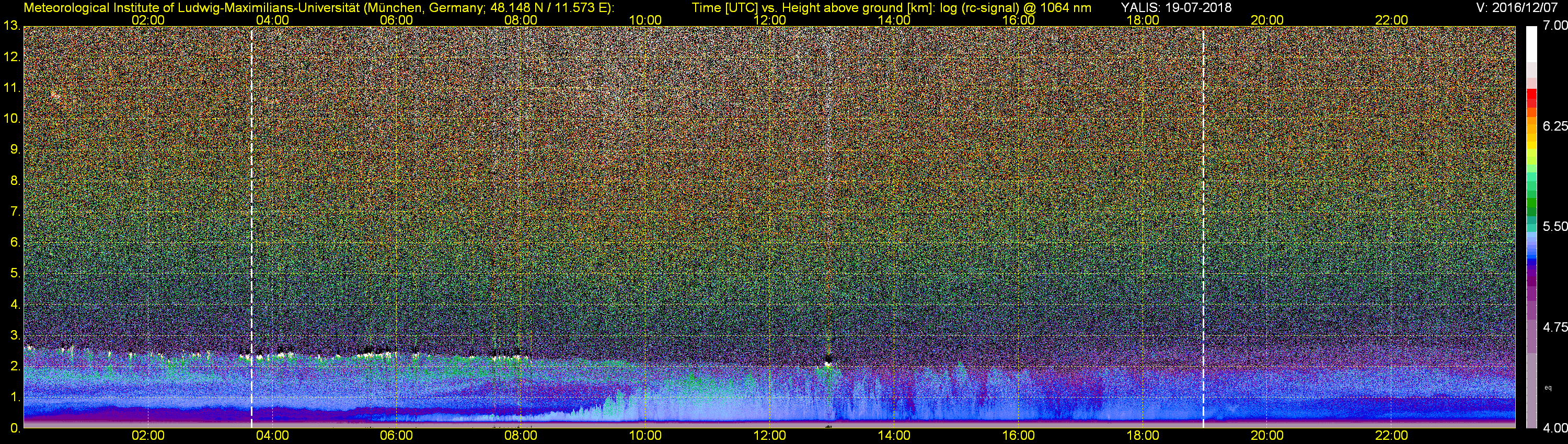This screenshot has width=1568, height=444.
Task: Select the top axis 16:00 time label
Action: pyautogui.click(x=1018, y=20)
